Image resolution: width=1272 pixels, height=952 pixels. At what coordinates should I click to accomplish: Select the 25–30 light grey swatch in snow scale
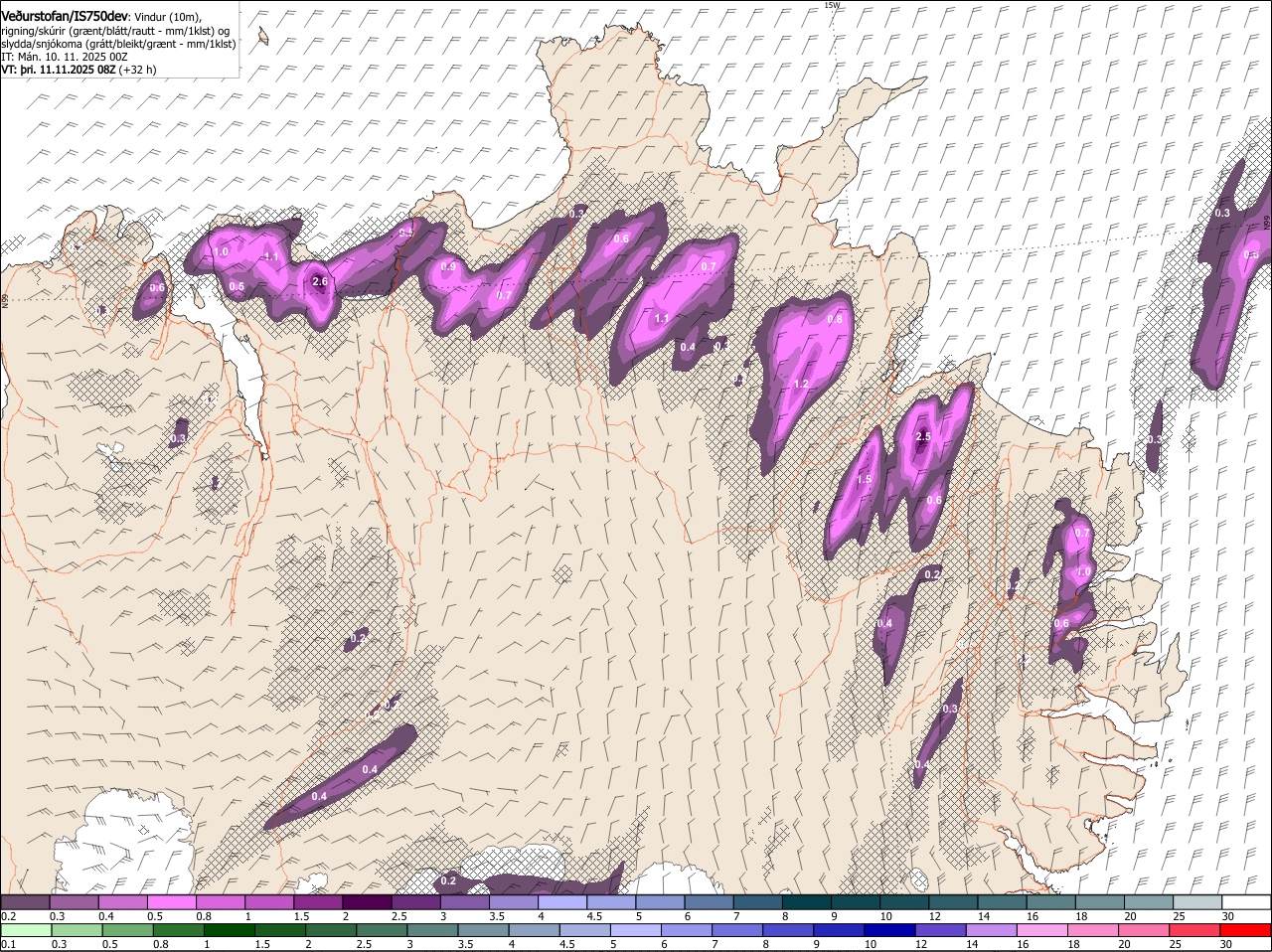click(x=1198, y=901)
